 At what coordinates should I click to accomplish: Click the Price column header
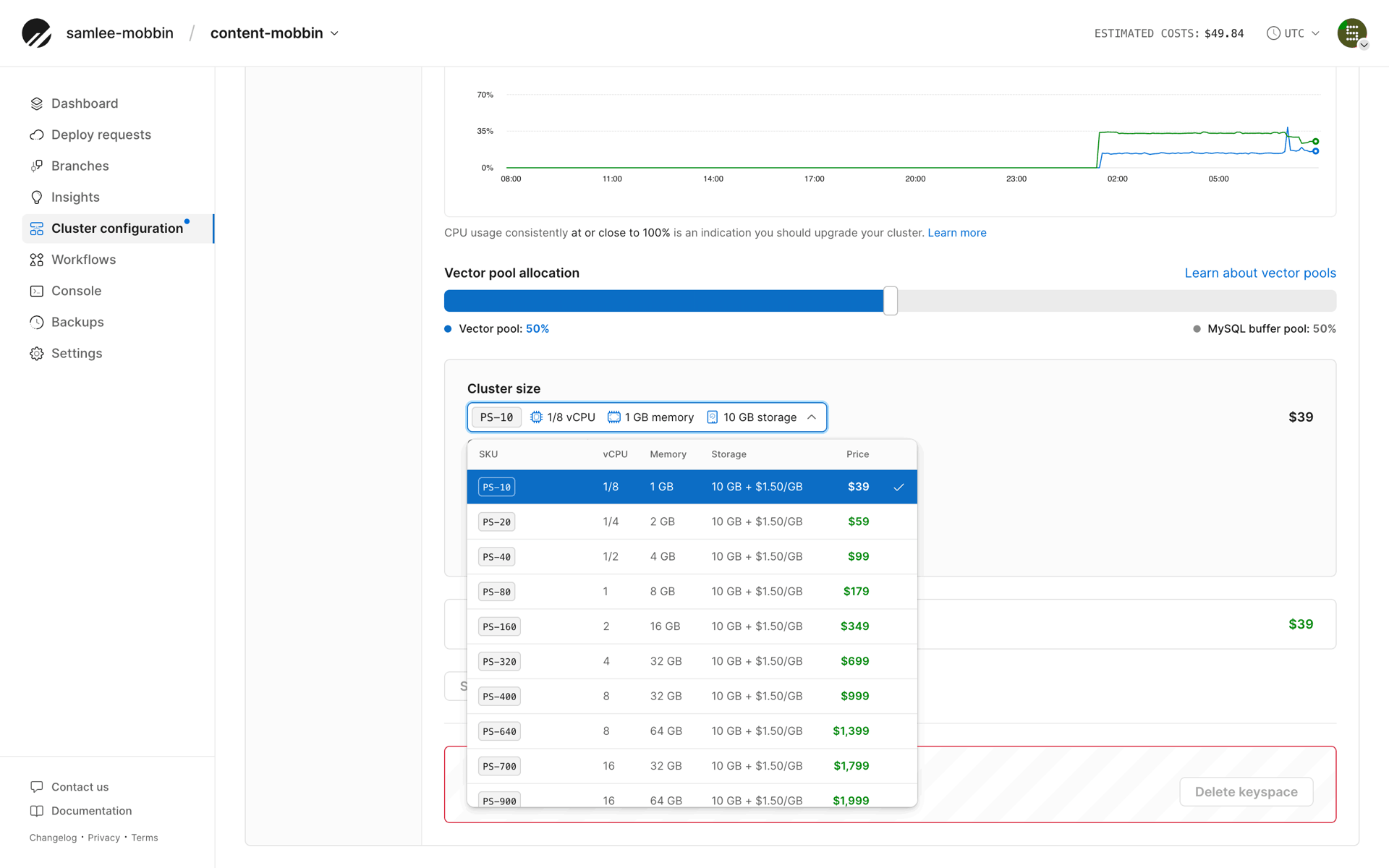(x=857, y=454)
